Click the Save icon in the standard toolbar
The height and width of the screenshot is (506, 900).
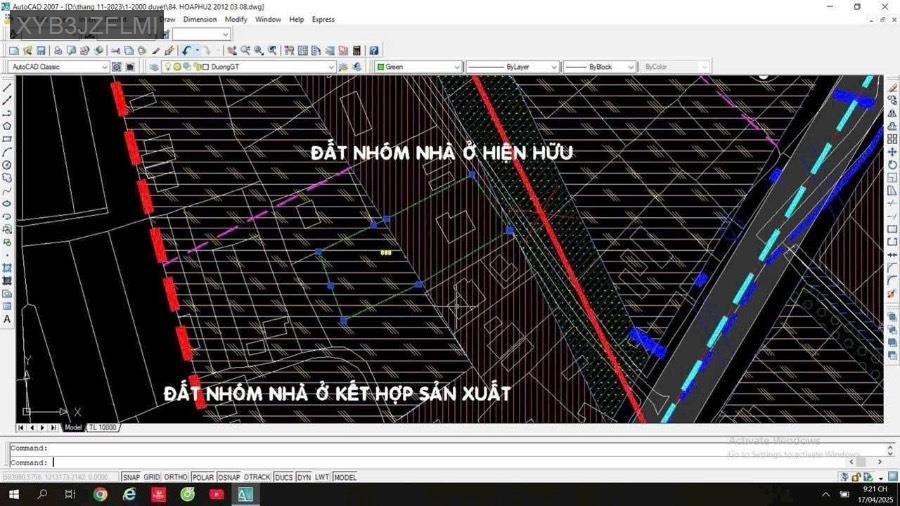tap(43, 50)
